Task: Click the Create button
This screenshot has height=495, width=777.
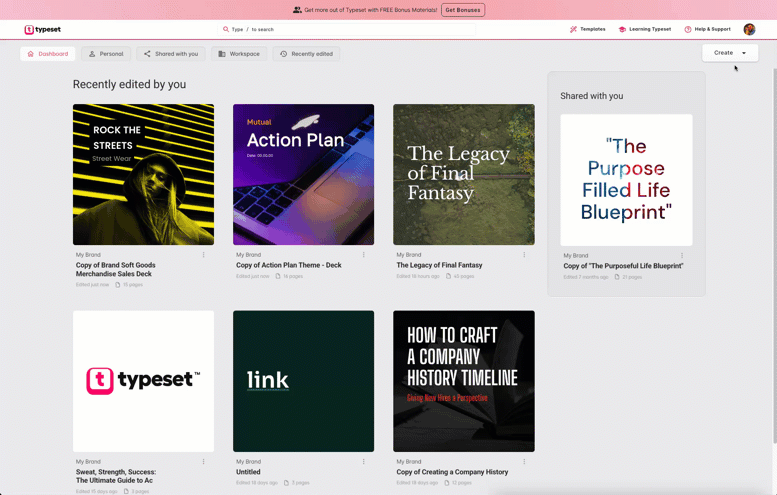Action: (x=730, y=53)
